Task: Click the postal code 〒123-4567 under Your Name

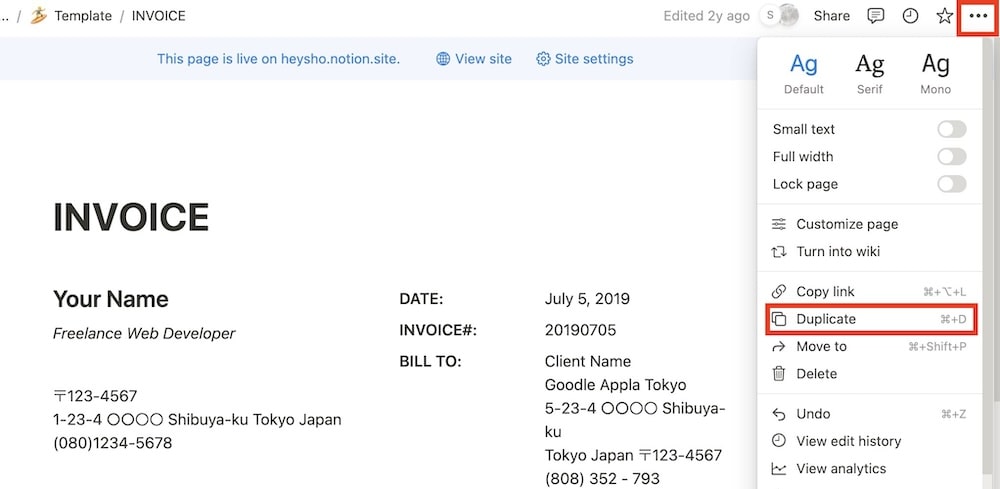Action: tap(95, 396)
